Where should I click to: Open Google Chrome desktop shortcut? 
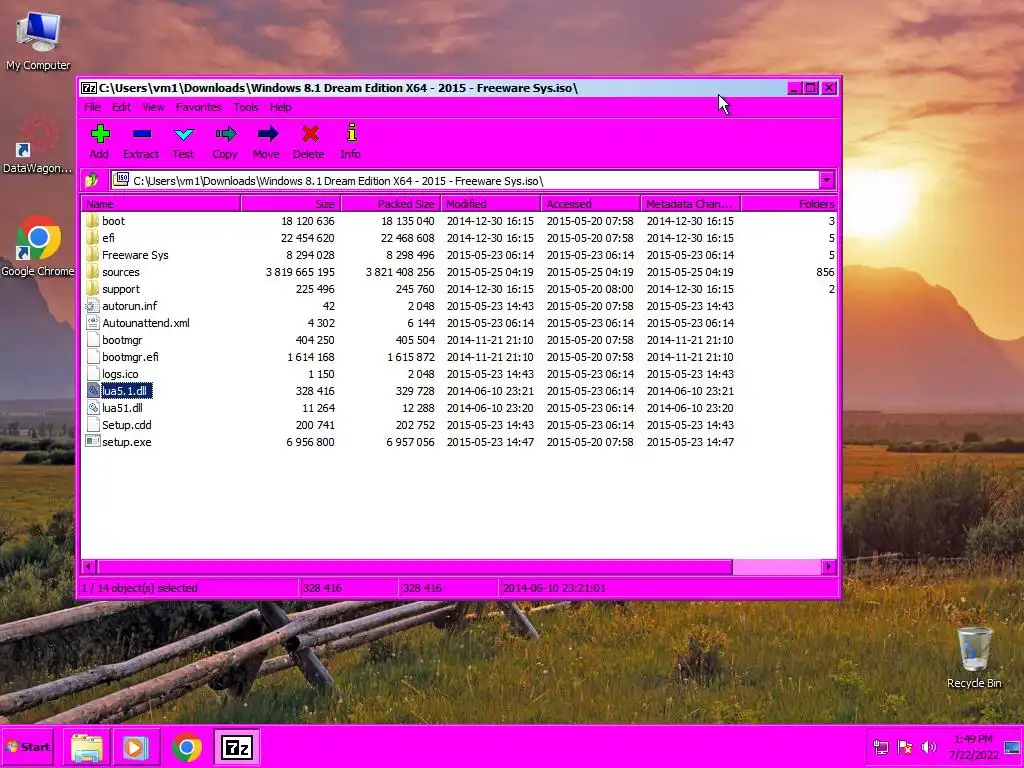click(38, 247)
